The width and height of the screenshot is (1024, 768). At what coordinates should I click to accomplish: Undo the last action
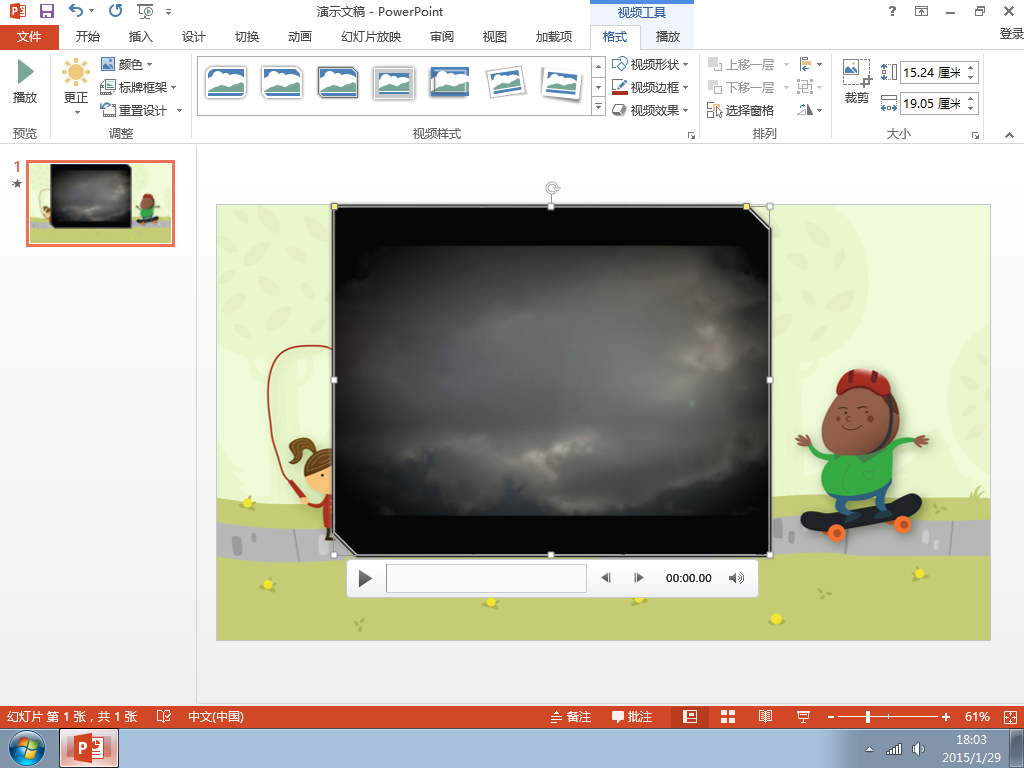click(76, 10)
